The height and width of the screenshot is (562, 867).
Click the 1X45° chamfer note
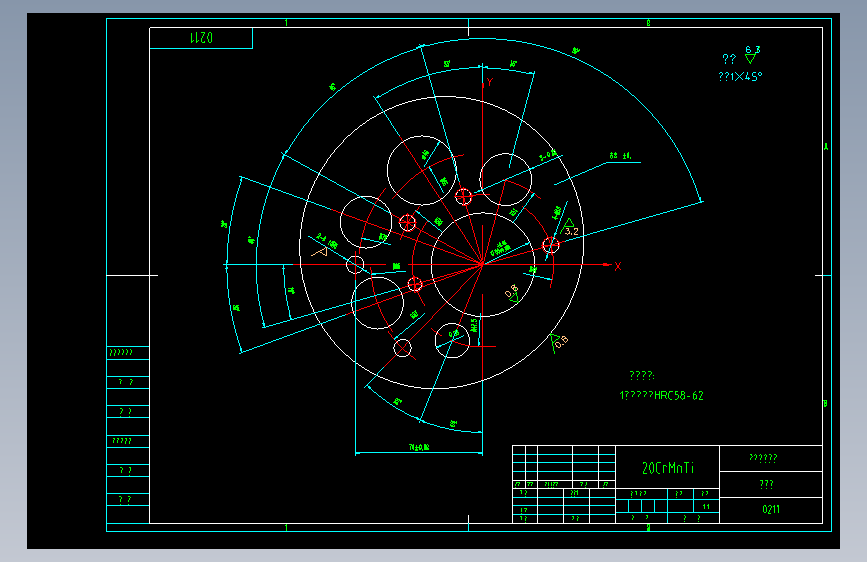coord(740,76)
